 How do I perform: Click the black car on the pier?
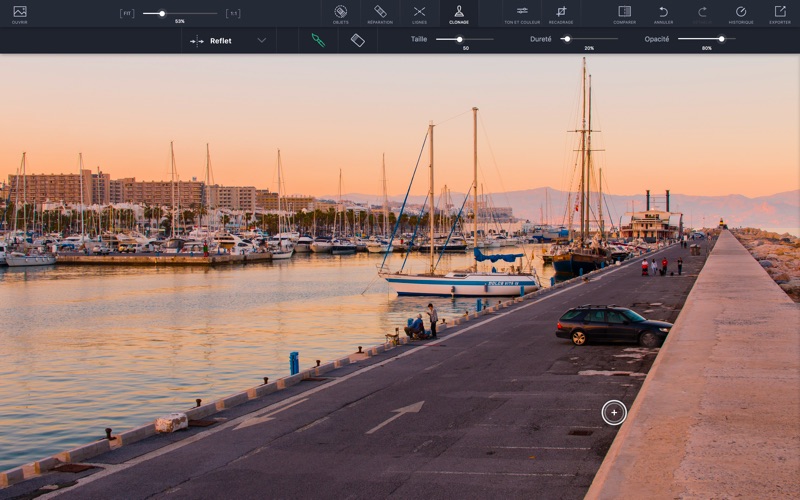(x=612, y=325)
